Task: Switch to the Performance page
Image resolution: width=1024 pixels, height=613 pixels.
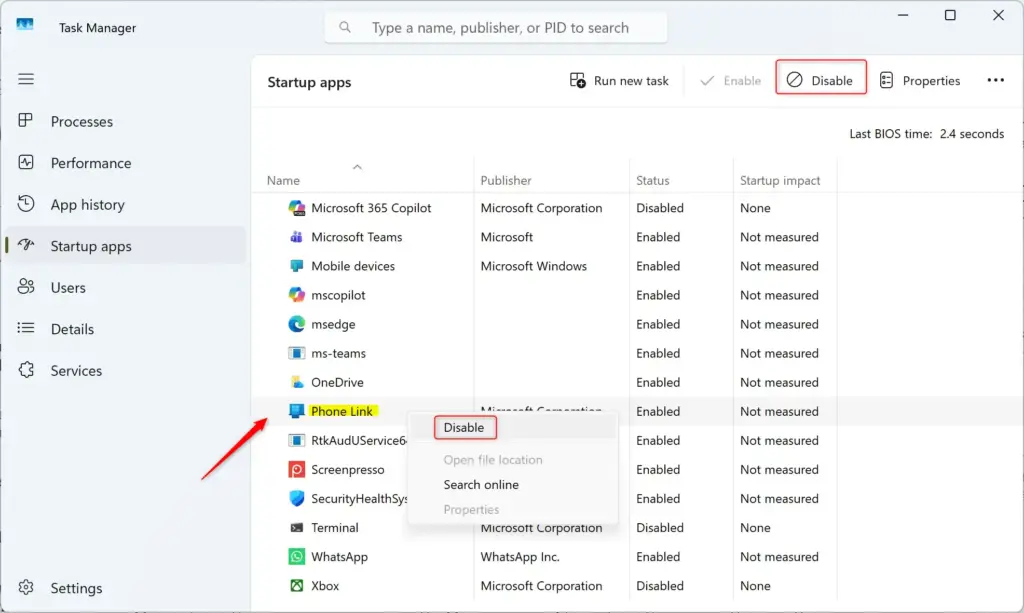Action: tap(125, 163)
